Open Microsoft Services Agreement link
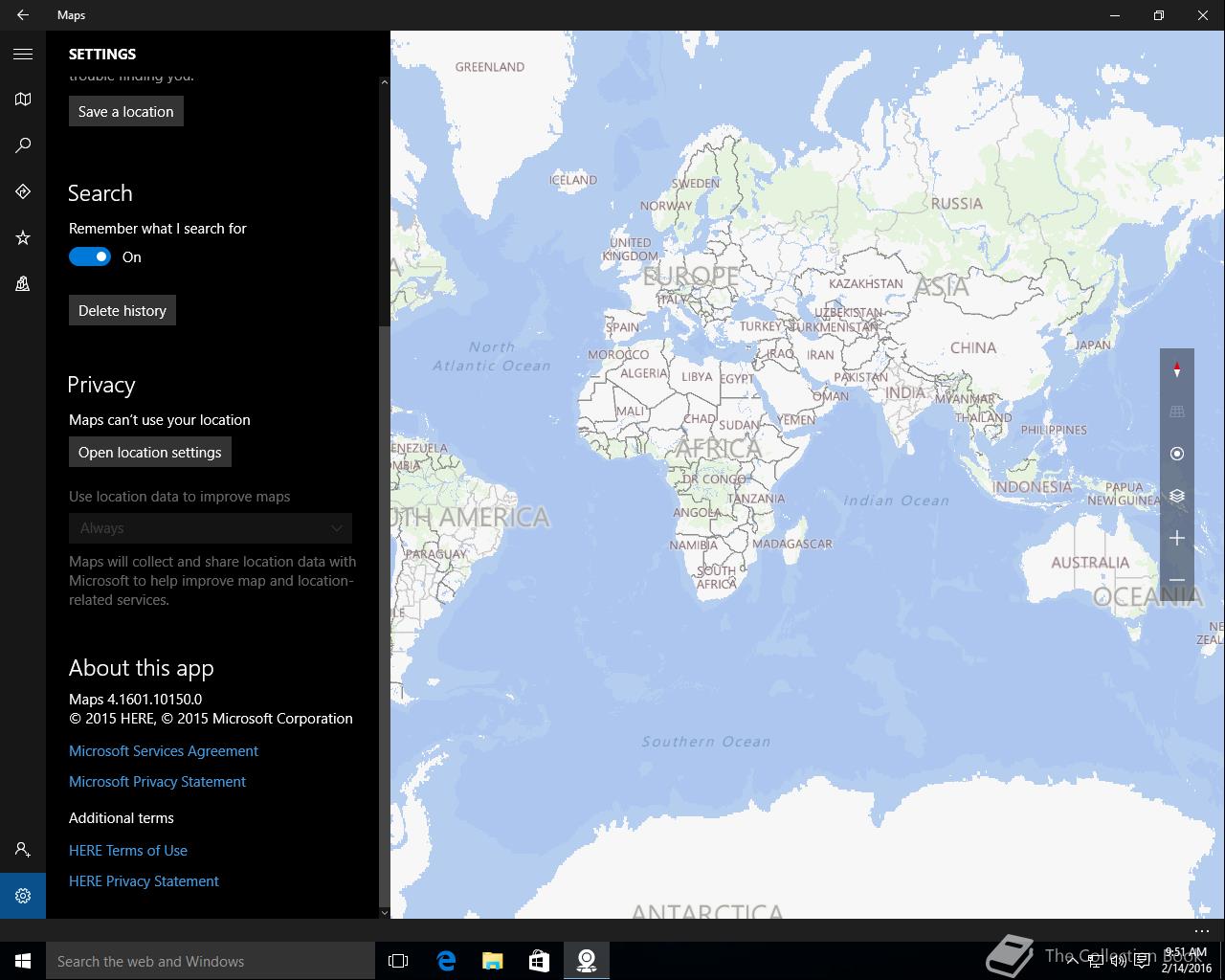The image size is (1225, 980). coord(164,751)
